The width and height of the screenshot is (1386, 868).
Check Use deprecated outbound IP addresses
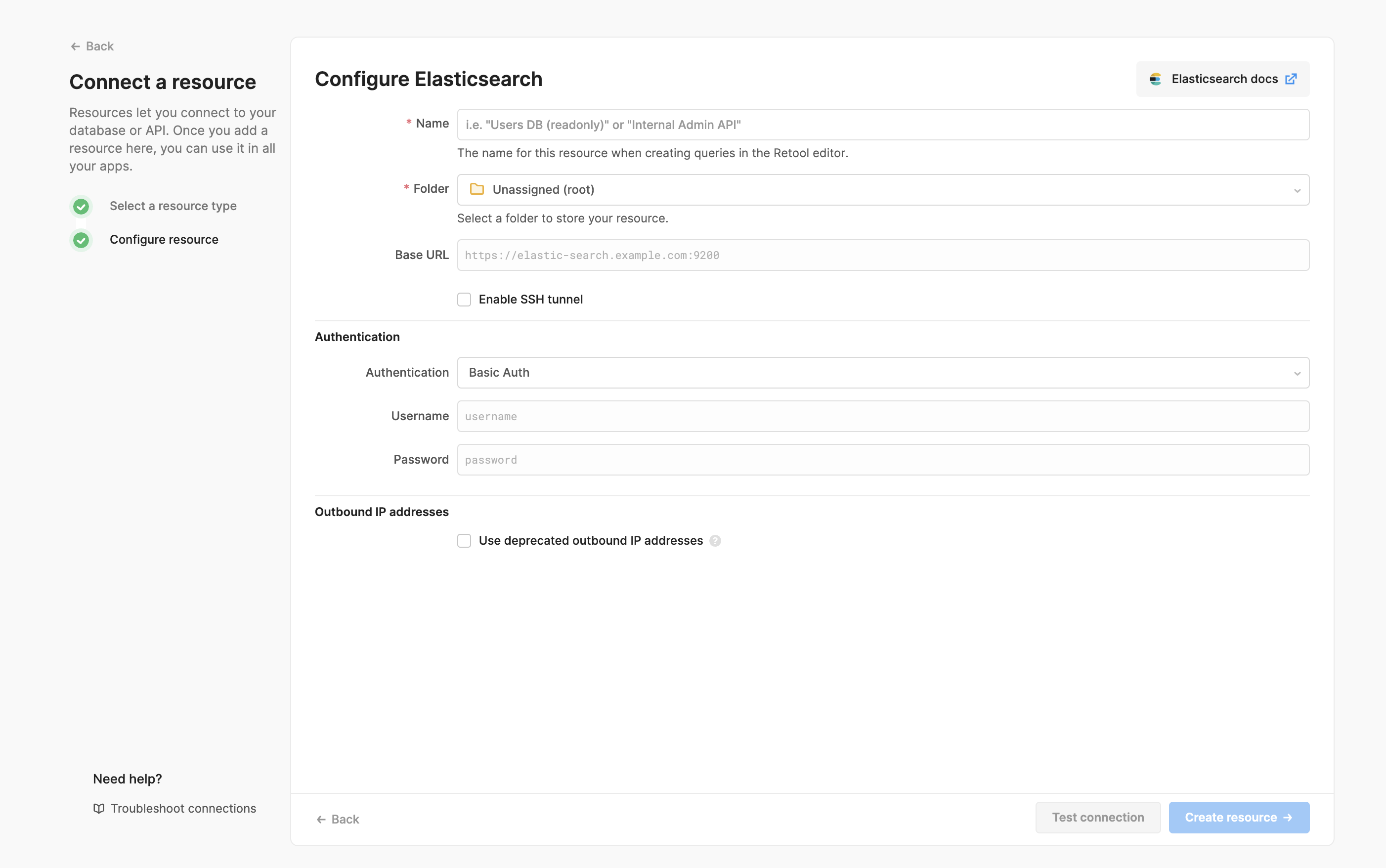464,540
